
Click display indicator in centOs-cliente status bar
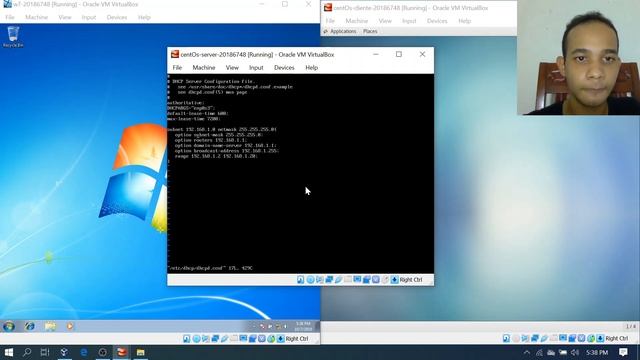(x=563, y=338)
